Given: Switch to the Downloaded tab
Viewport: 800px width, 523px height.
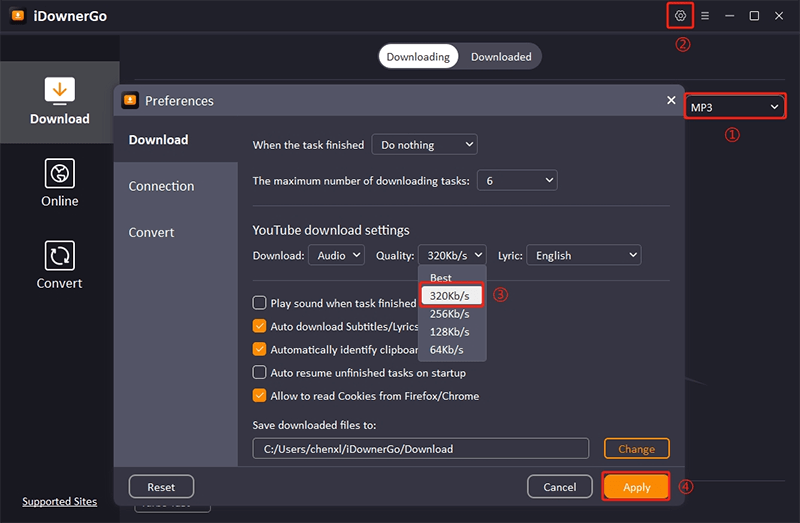Looking at the screenshot, I should coord(501,57).
